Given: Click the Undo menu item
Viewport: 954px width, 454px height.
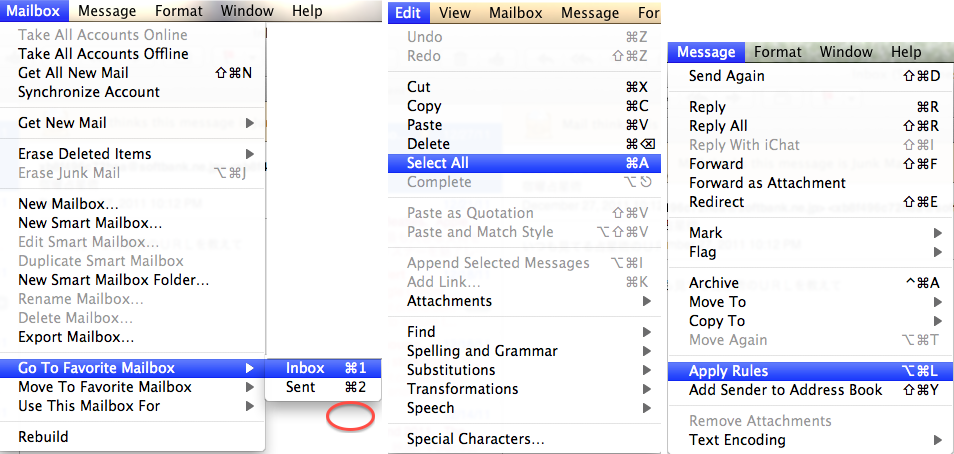Looking at the screenshot, I should coord(524,37).
